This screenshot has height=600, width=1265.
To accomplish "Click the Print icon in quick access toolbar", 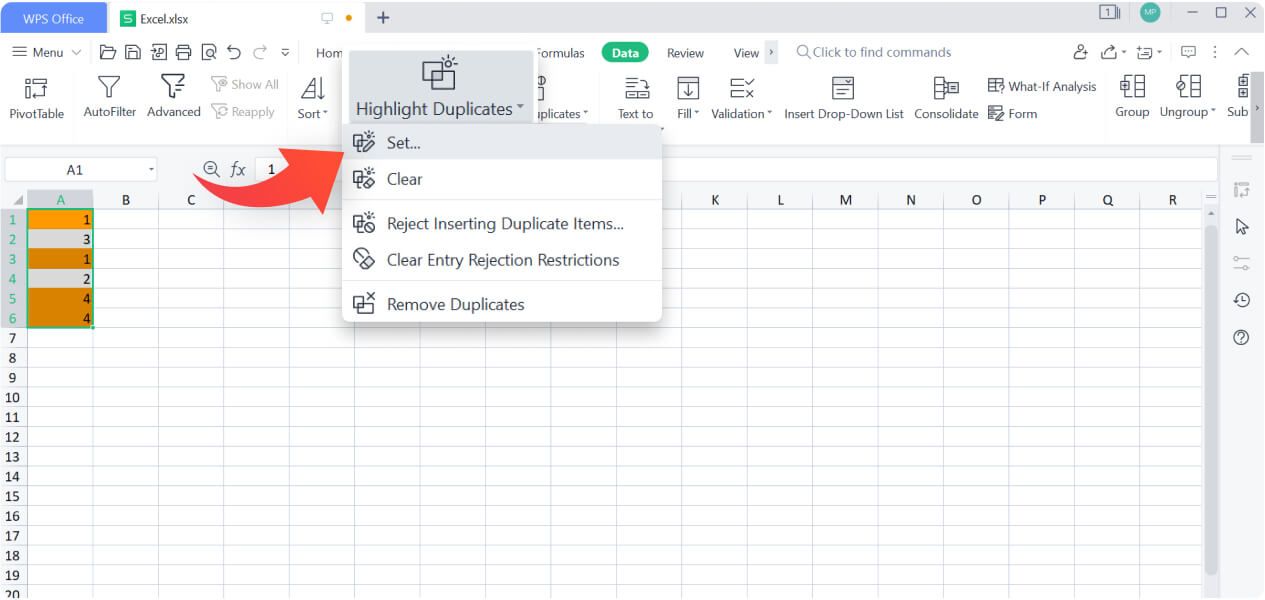I will (x=184, y=51).
